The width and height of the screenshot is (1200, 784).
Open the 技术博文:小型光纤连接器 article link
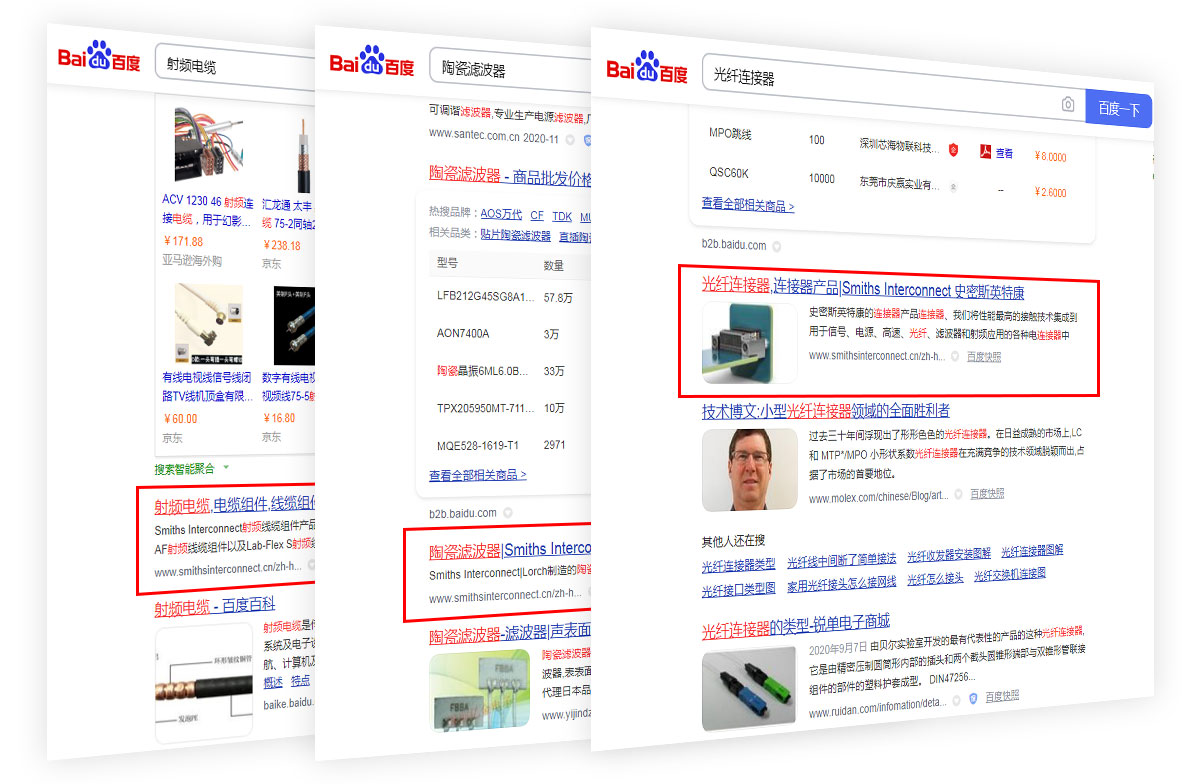point(825,411)
